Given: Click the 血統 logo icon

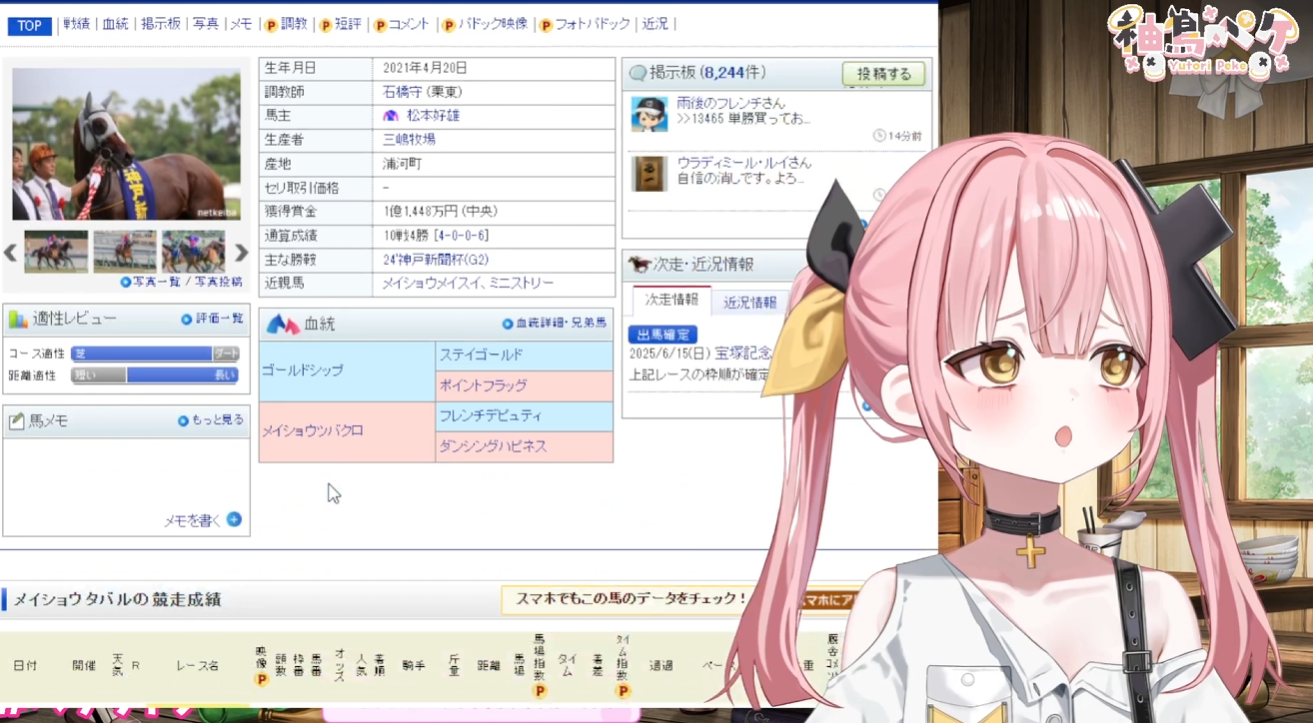Looking at the screenshot, I should click(283, 324).
